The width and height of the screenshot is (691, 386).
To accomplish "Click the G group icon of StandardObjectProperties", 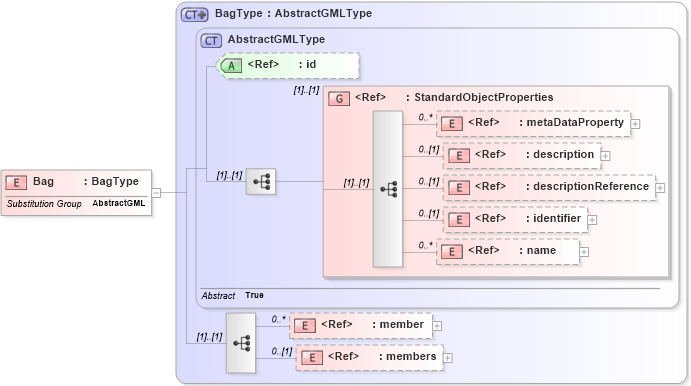I will click(339, 99).
